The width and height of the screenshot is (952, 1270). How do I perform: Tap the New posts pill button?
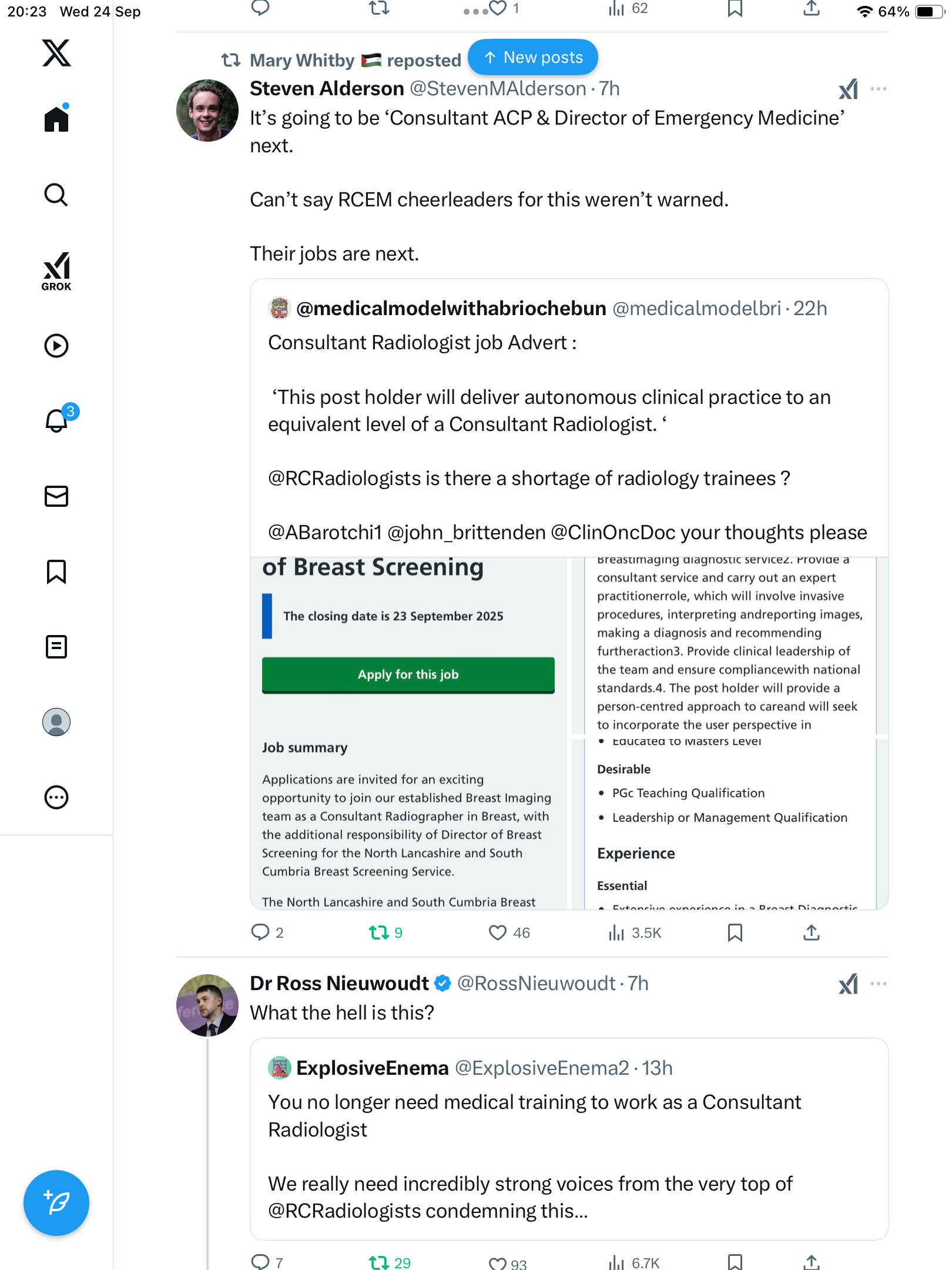[x=533, y=58]
